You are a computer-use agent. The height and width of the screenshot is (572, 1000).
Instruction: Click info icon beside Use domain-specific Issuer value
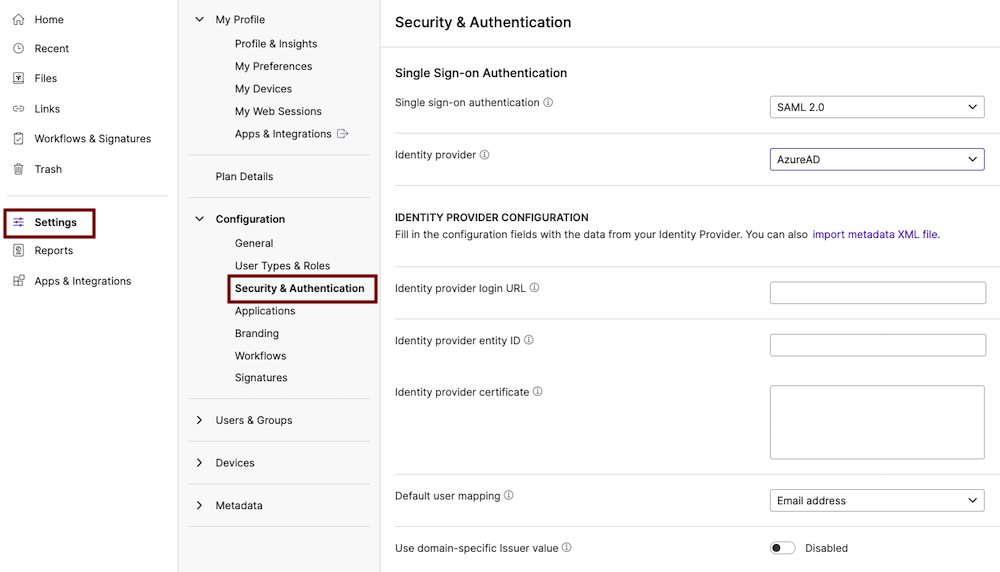coord(566,547)
